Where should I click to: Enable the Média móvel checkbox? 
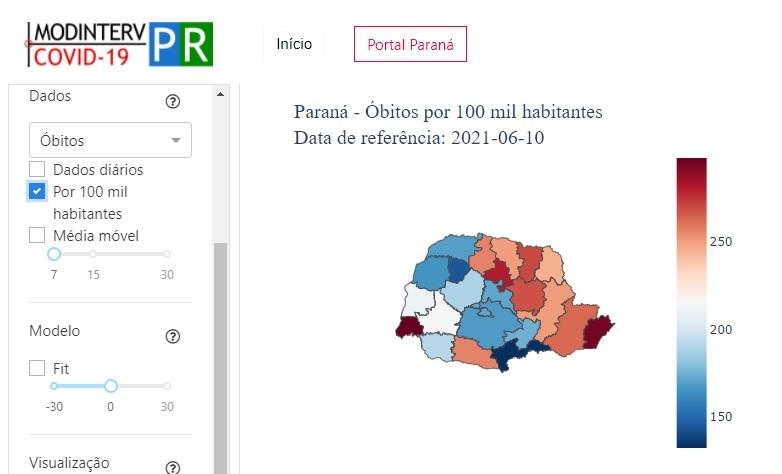point(37,235)
